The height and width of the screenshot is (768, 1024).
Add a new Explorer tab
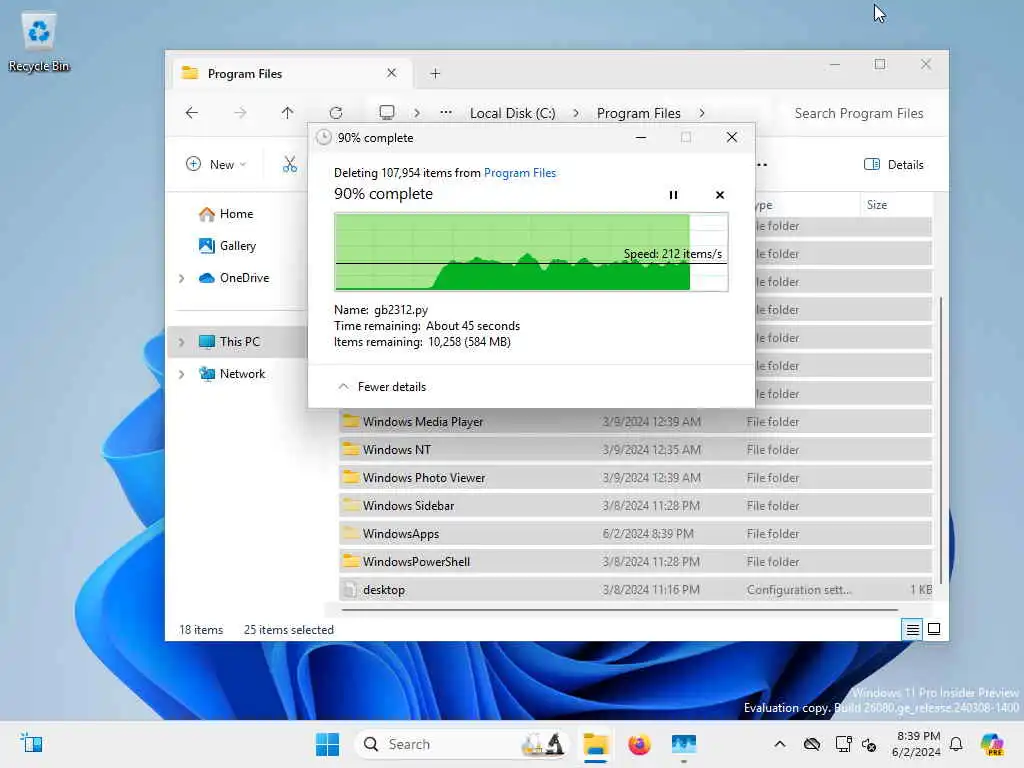click(436, 74)
